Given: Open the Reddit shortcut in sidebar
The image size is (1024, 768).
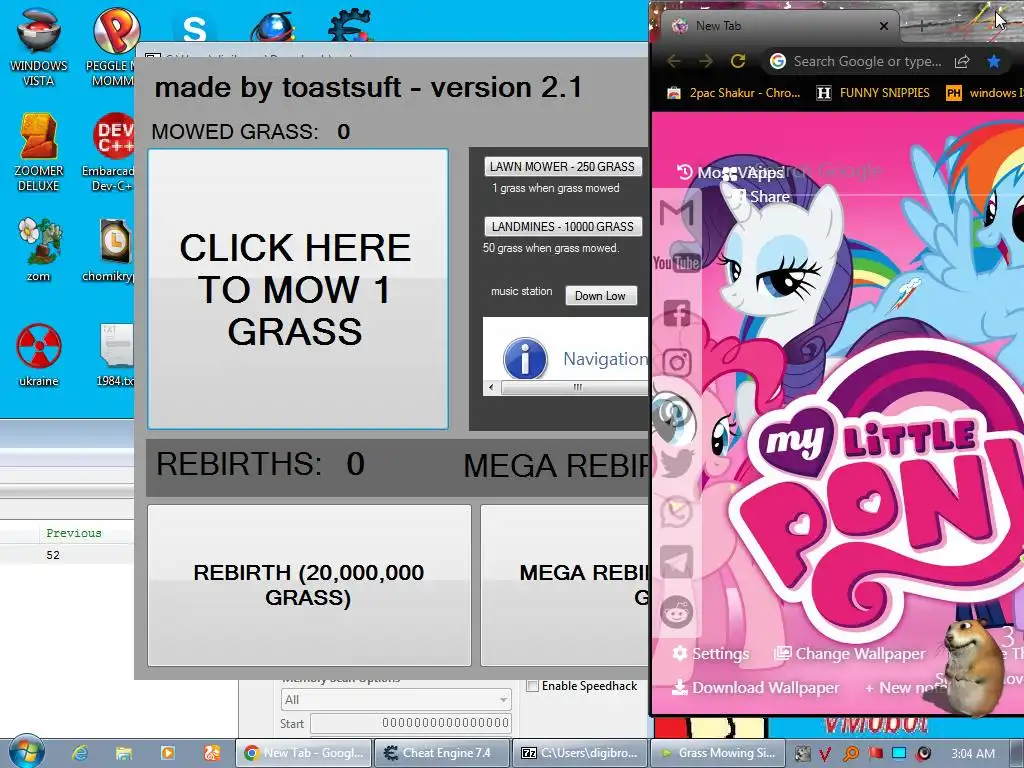Looking at the screenshot, I should coord(677,612).
